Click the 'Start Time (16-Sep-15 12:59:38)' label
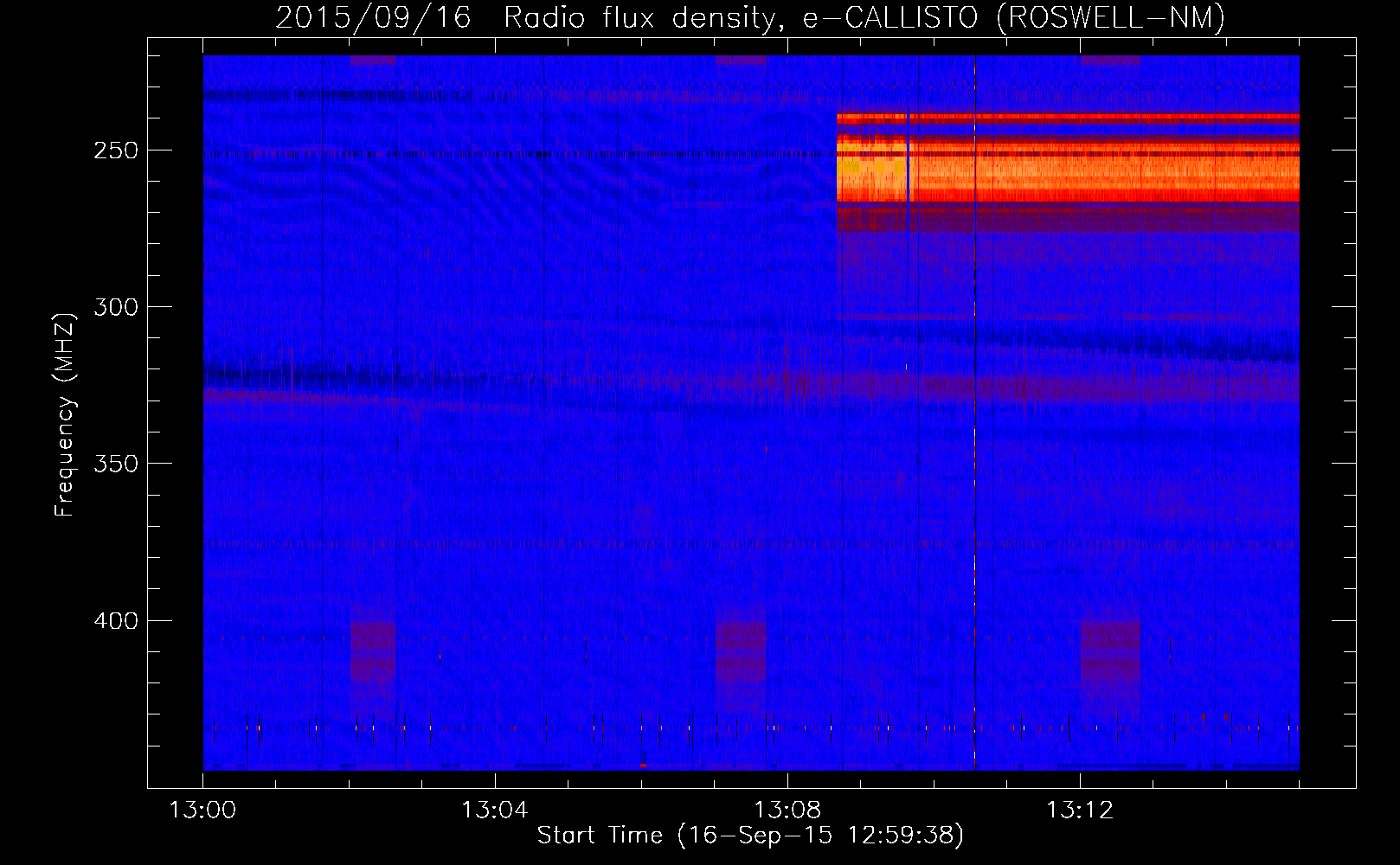The image size is (1400, 865). pos(750,836)
